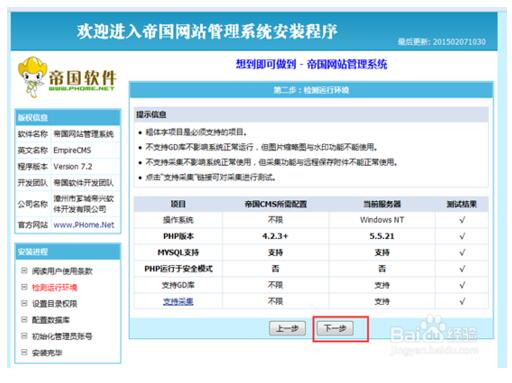Click the EmpireCMS English name value
Screen dimensions: 512x383
tap(72, 150)
